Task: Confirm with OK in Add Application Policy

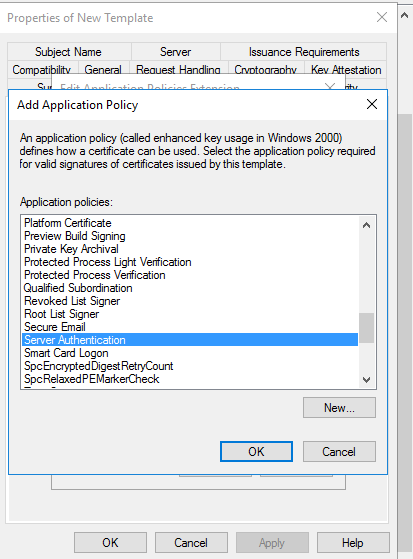Action: click(256, 452)
